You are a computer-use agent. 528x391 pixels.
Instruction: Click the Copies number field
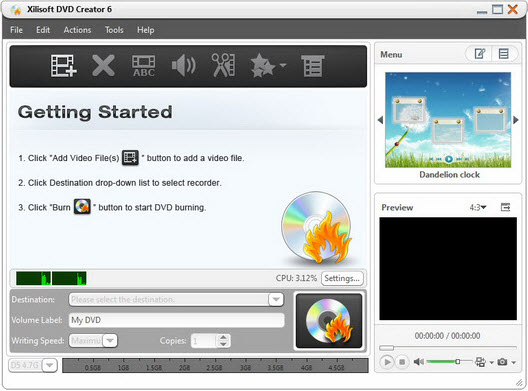[x=204, y=341]
